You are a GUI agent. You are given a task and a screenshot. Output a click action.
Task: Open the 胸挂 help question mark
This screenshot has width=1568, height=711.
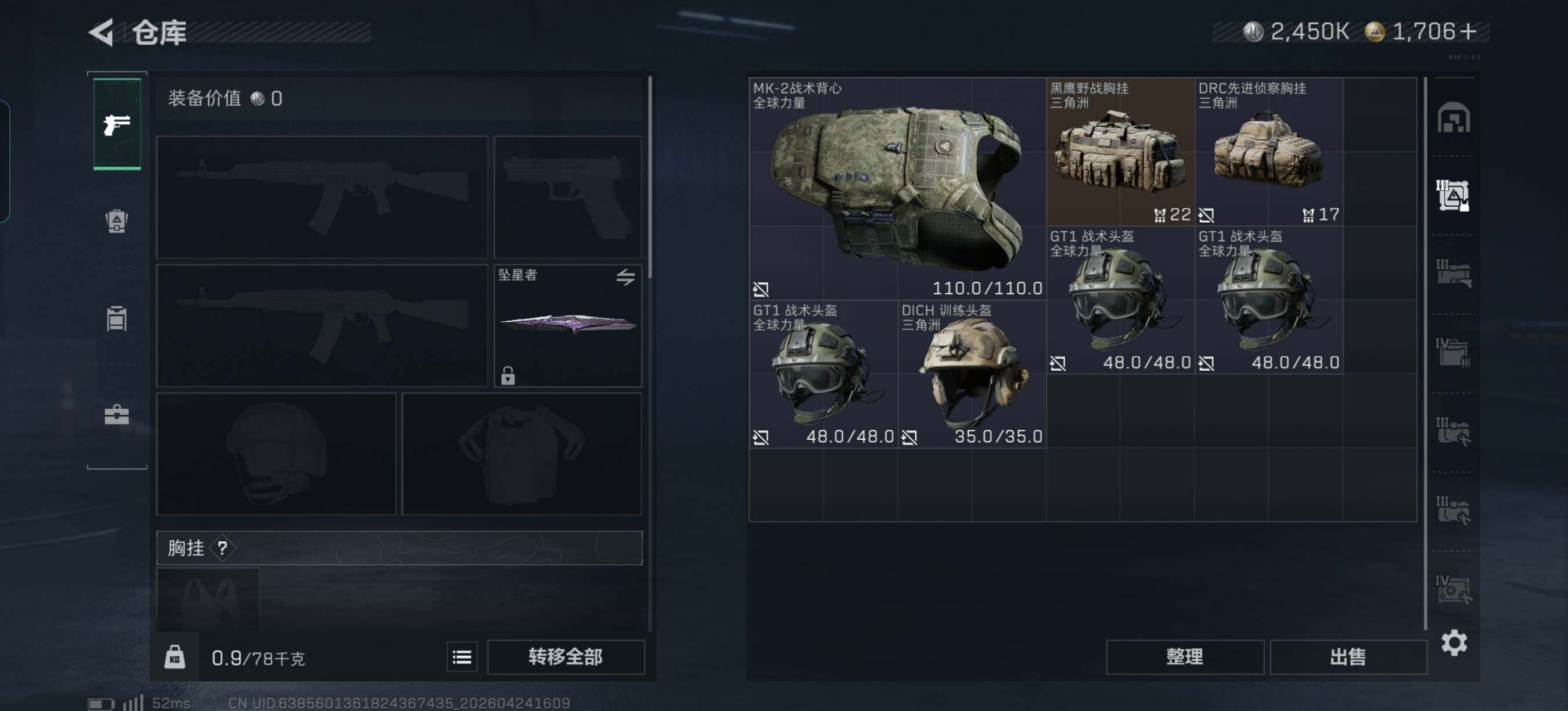pos(223,548)
